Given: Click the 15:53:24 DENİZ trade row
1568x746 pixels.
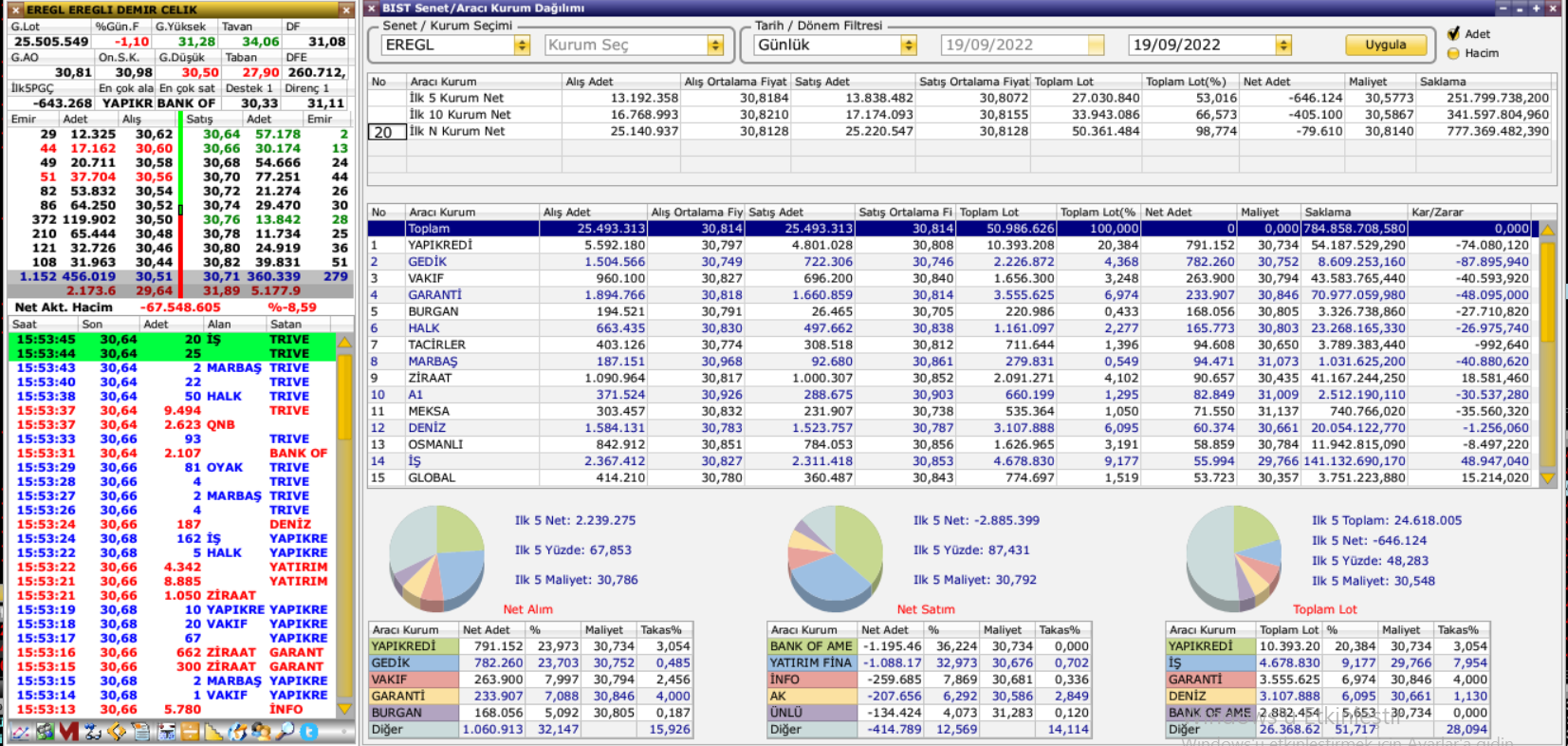Looking at the screenshot, I should click(x=173, y=525).
